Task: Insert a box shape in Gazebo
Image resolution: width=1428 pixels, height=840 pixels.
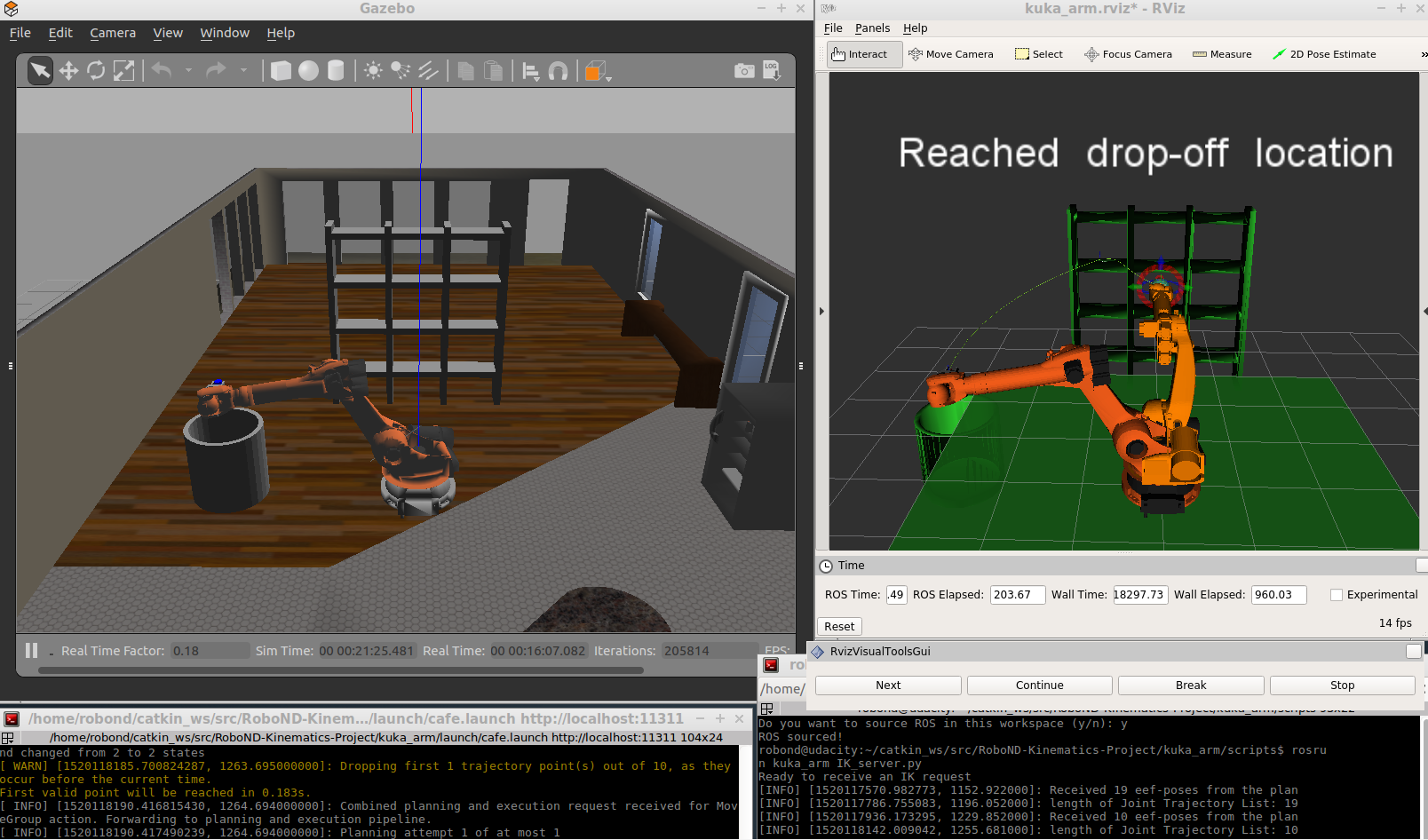Action: 281,70
